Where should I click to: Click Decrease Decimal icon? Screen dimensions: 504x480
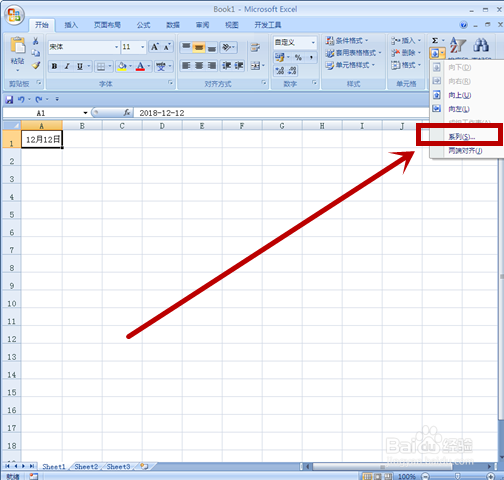tap(292, 71)
